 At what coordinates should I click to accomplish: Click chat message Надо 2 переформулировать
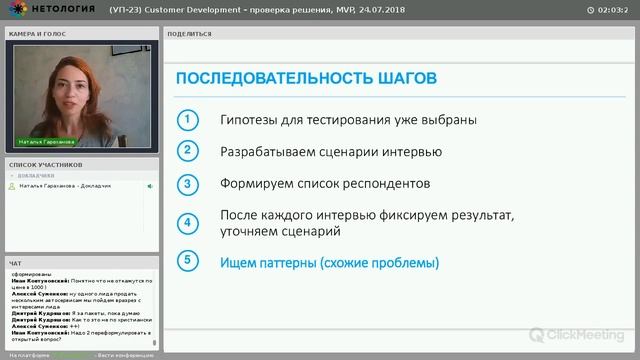click(x=81, y=336)
